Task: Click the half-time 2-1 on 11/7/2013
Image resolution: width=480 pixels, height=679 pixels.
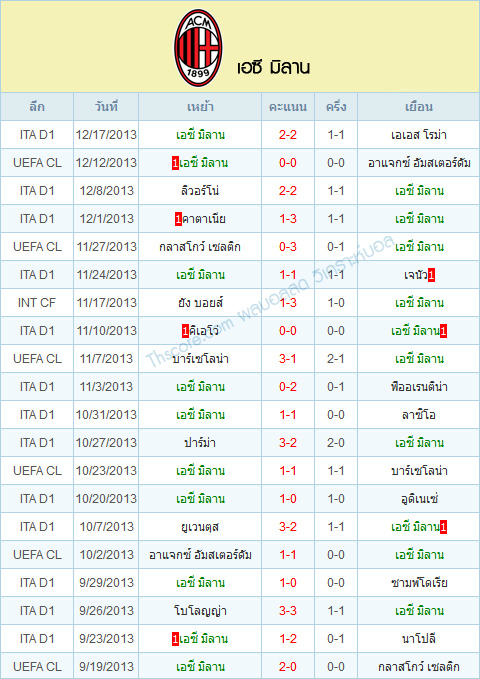Action: pos(336,359)
